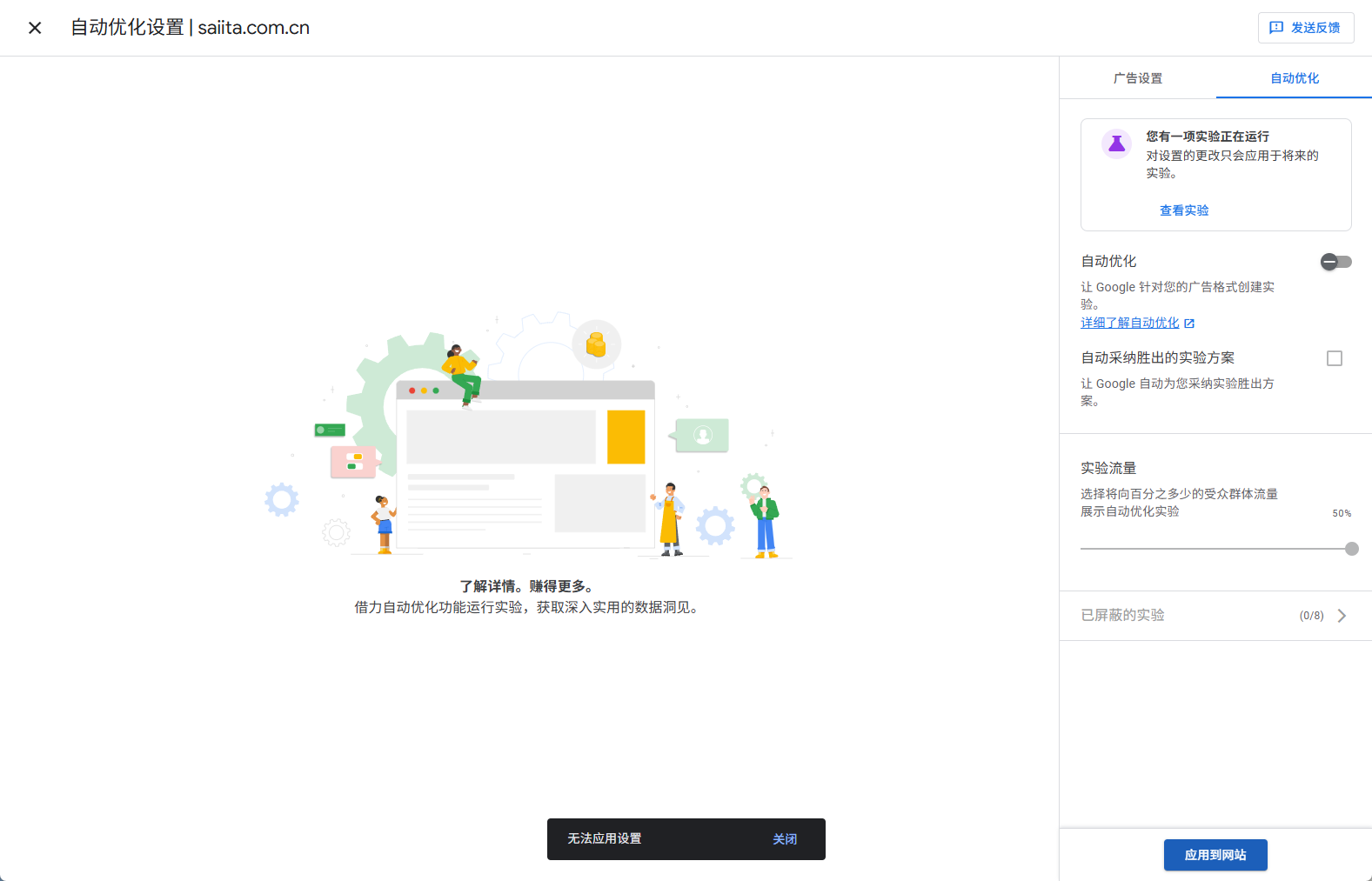Click the 发送反馈 button text
Image resolution: width=1372 pixels, height=881 pixels.
tap(1315, 28)
